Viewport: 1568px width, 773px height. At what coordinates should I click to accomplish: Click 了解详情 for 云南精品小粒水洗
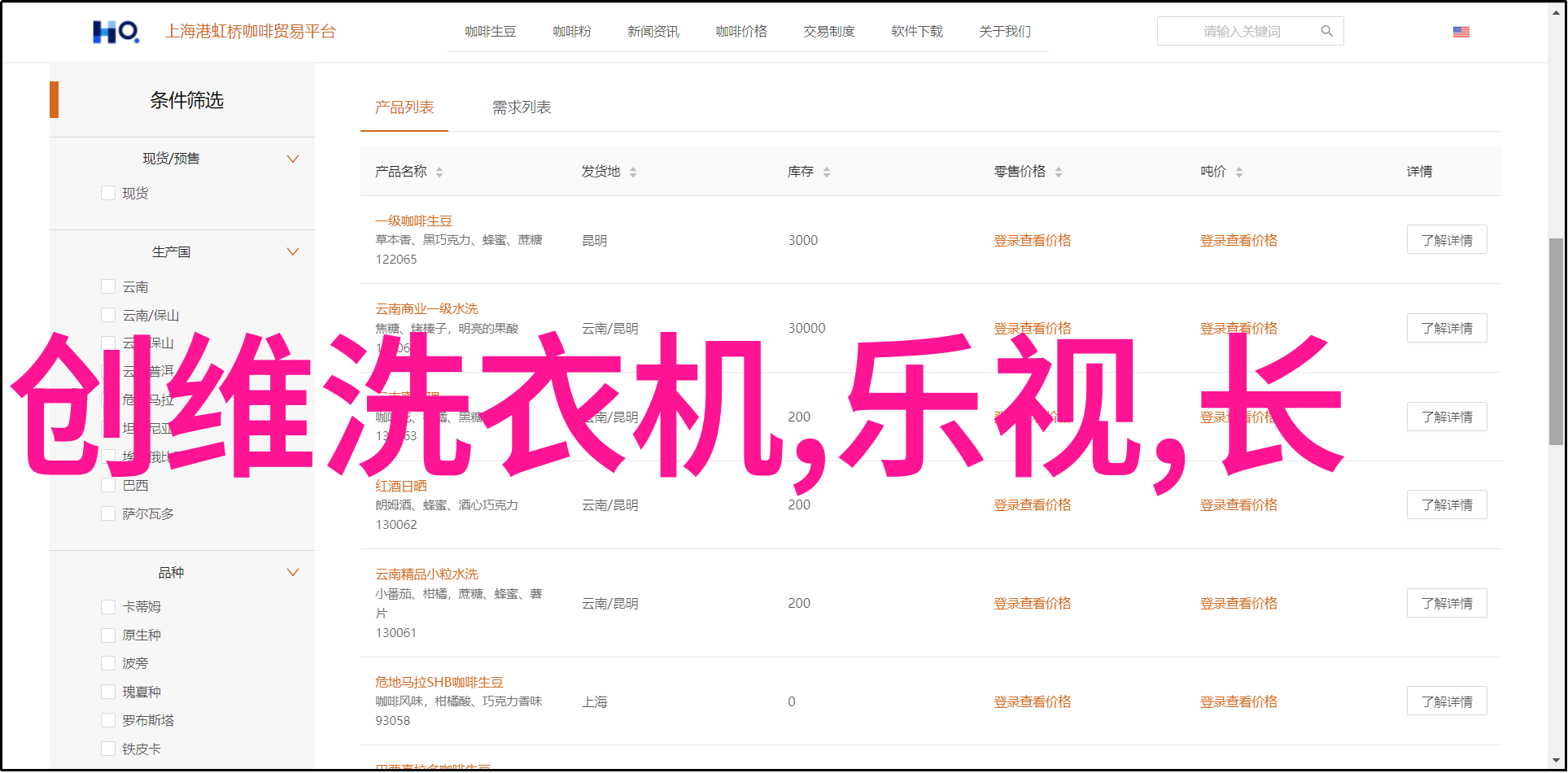point(1447,603)
